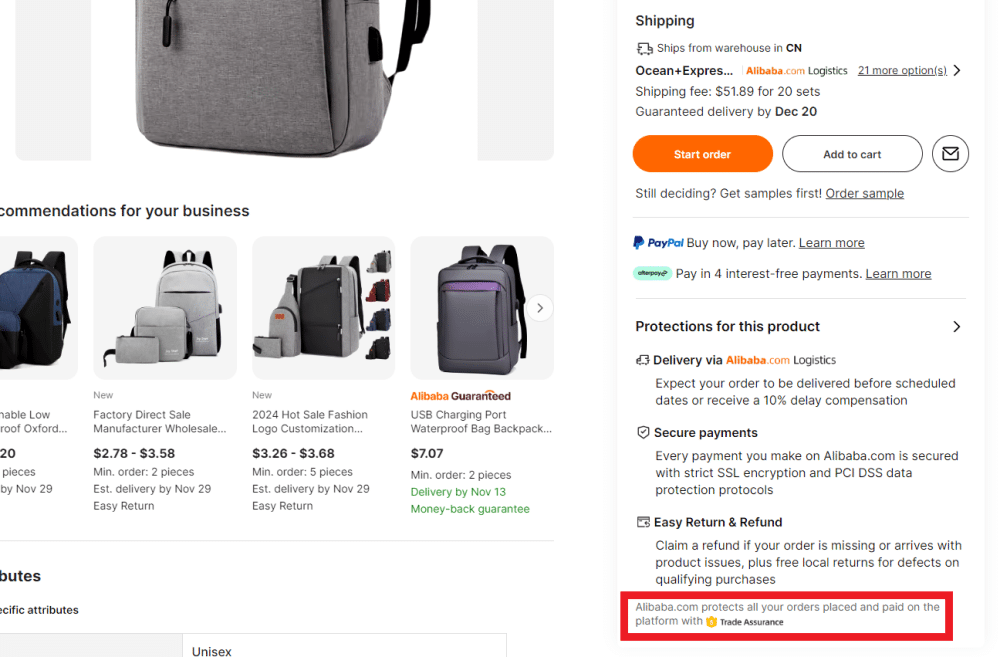
Task: Click the Afterpay logo badge
Action: pyautogui.click(x=651, y=272)
